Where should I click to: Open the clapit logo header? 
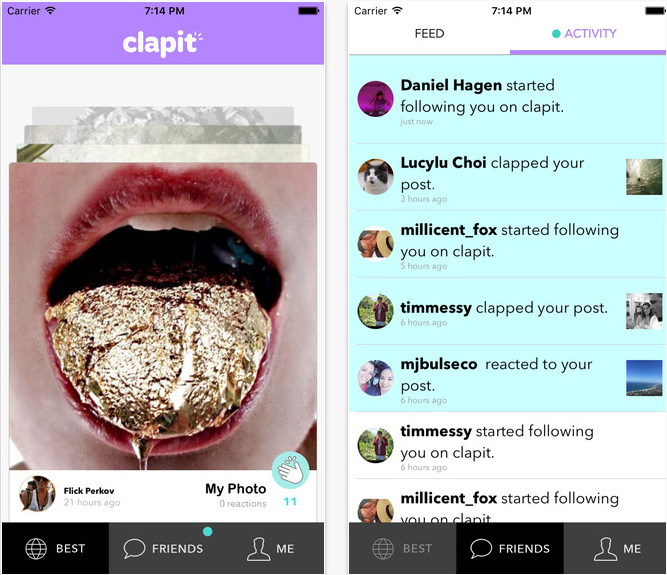pos(162,43)
